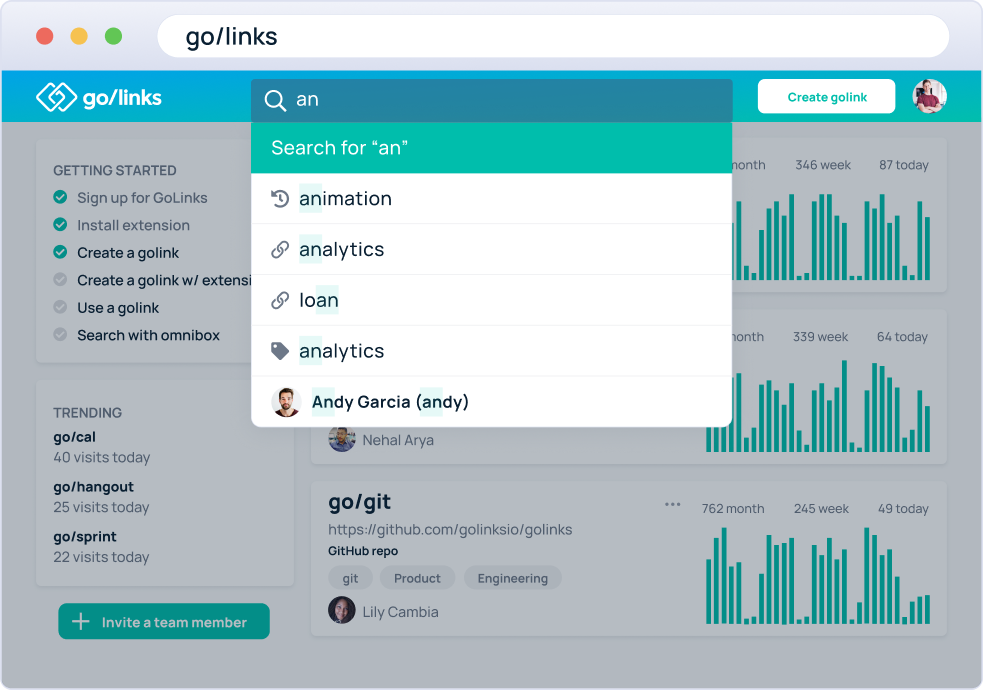Open the go/git card options menu

(672, 505)
